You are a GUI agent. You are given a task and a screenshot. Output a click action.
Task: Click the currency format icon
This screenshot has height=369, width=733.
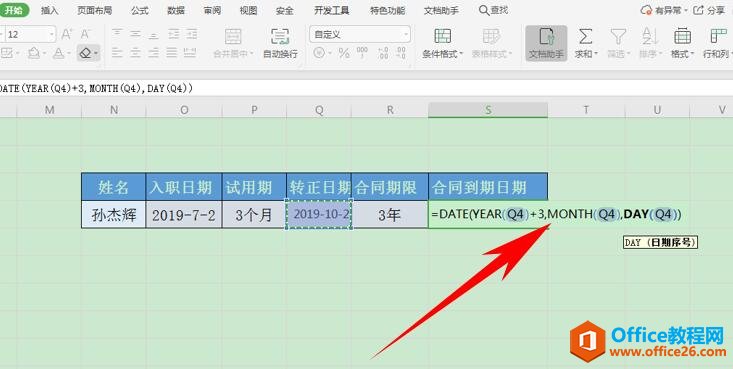click(320, 53)
